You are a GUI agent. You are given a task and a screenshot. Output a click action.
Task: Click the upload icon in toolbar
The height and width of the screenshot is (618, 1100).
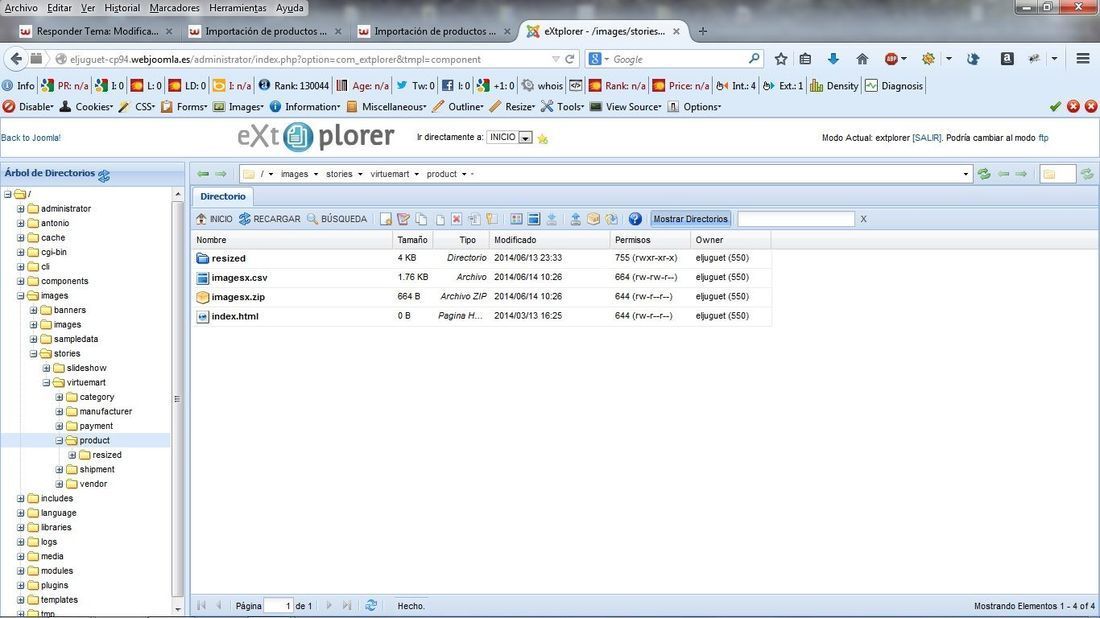click(575, 219)
